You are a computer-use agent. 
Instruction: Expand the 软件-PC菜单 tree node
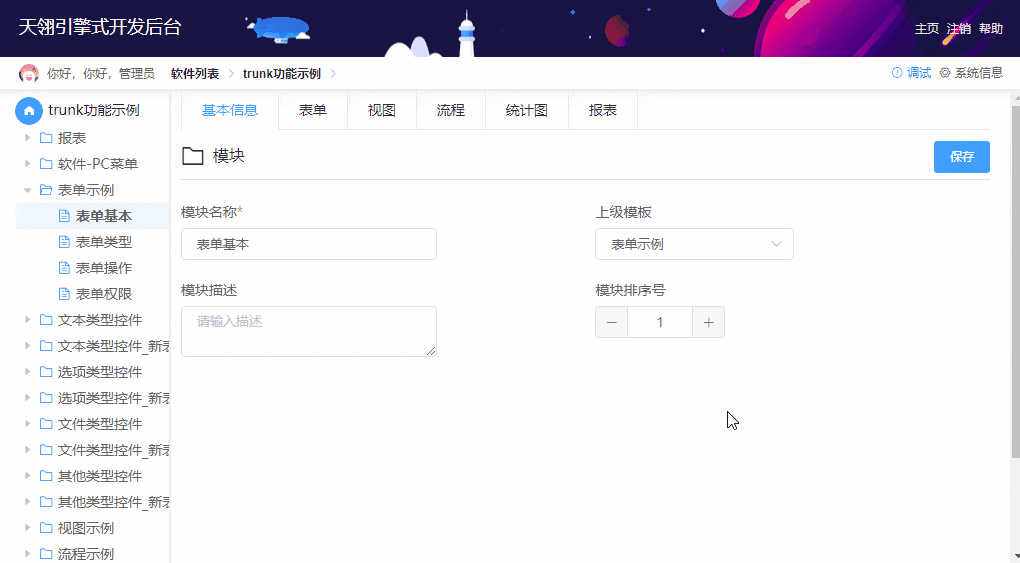(28, 164)
